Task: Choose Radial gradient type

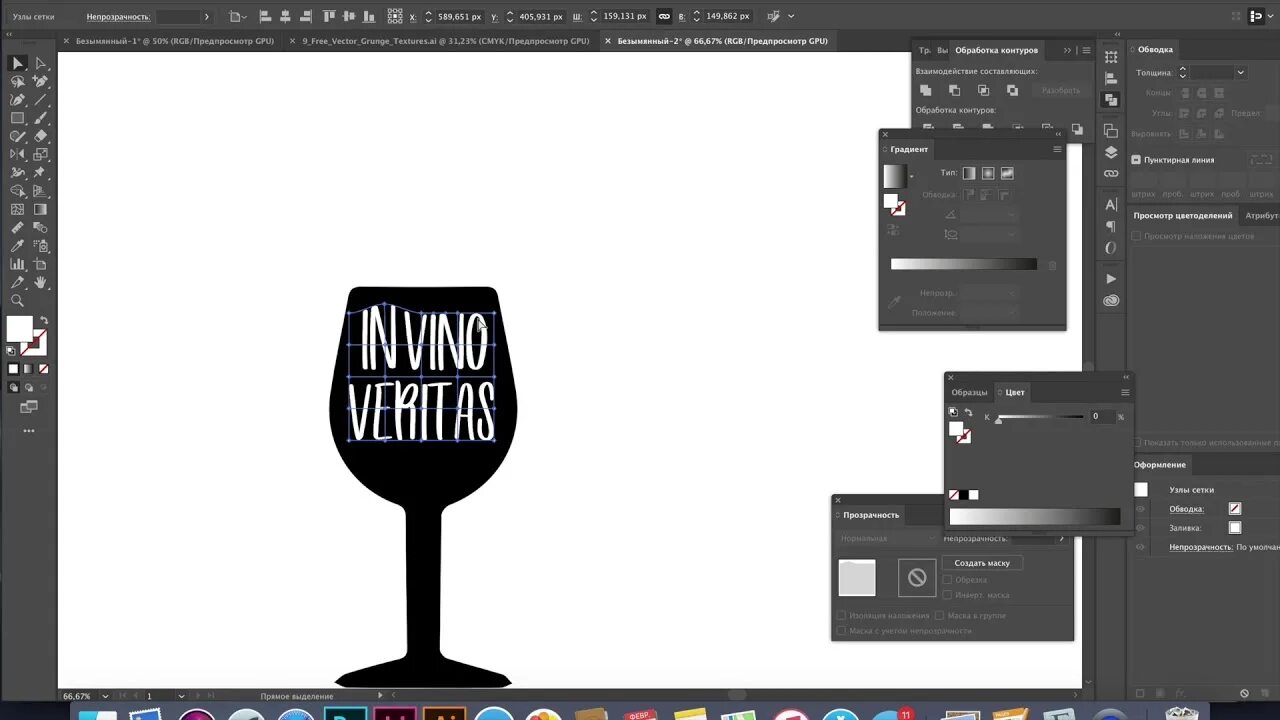Action: tap(988, 173)
